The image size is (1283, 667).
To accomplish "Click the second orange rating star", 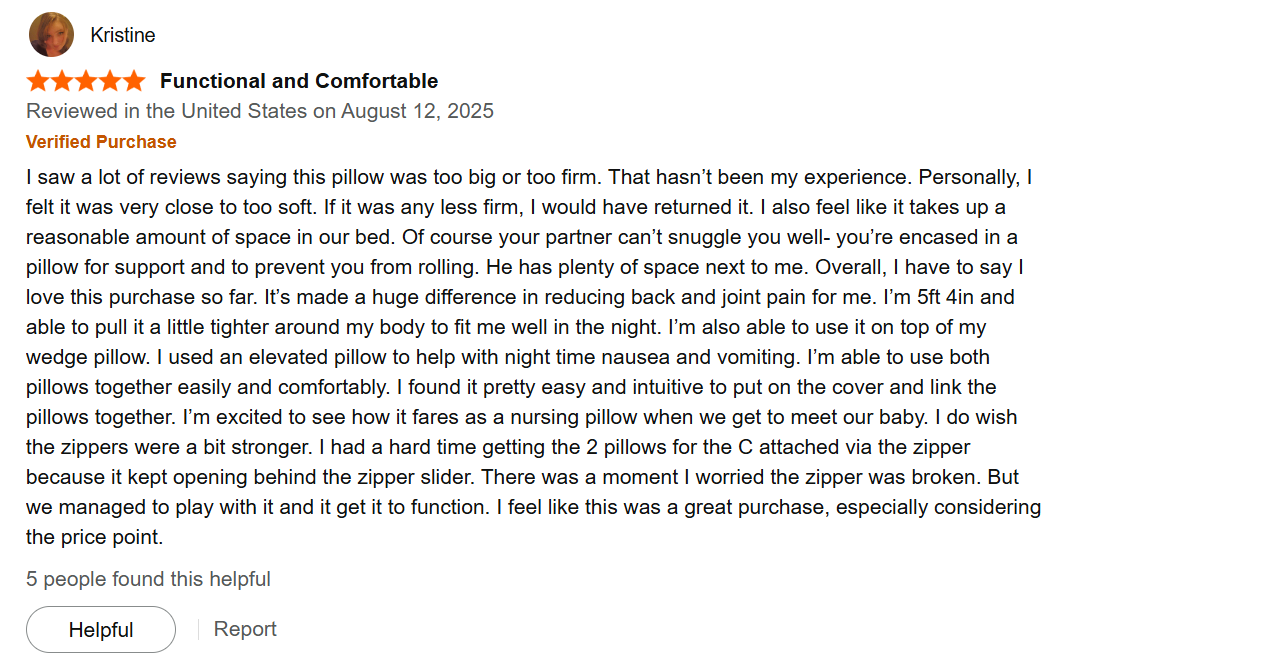I will coord(62,81).
